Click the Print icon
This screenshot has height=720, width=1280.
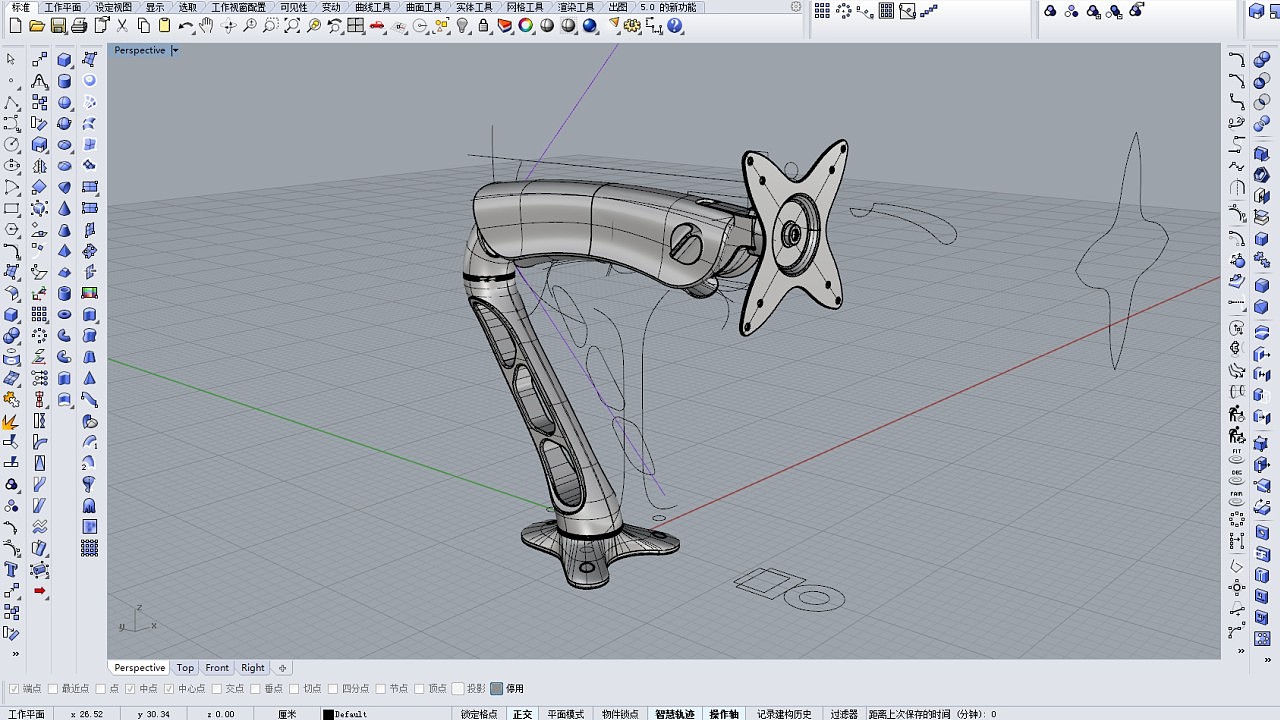point(79,26)
